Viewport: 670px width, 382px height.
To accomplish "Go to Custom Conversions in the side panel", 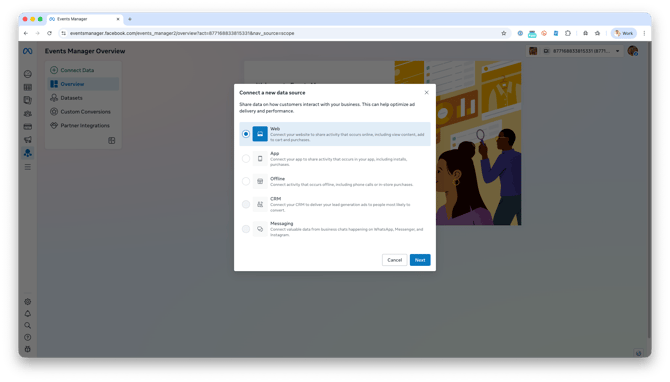I will [x=84, y=112].
